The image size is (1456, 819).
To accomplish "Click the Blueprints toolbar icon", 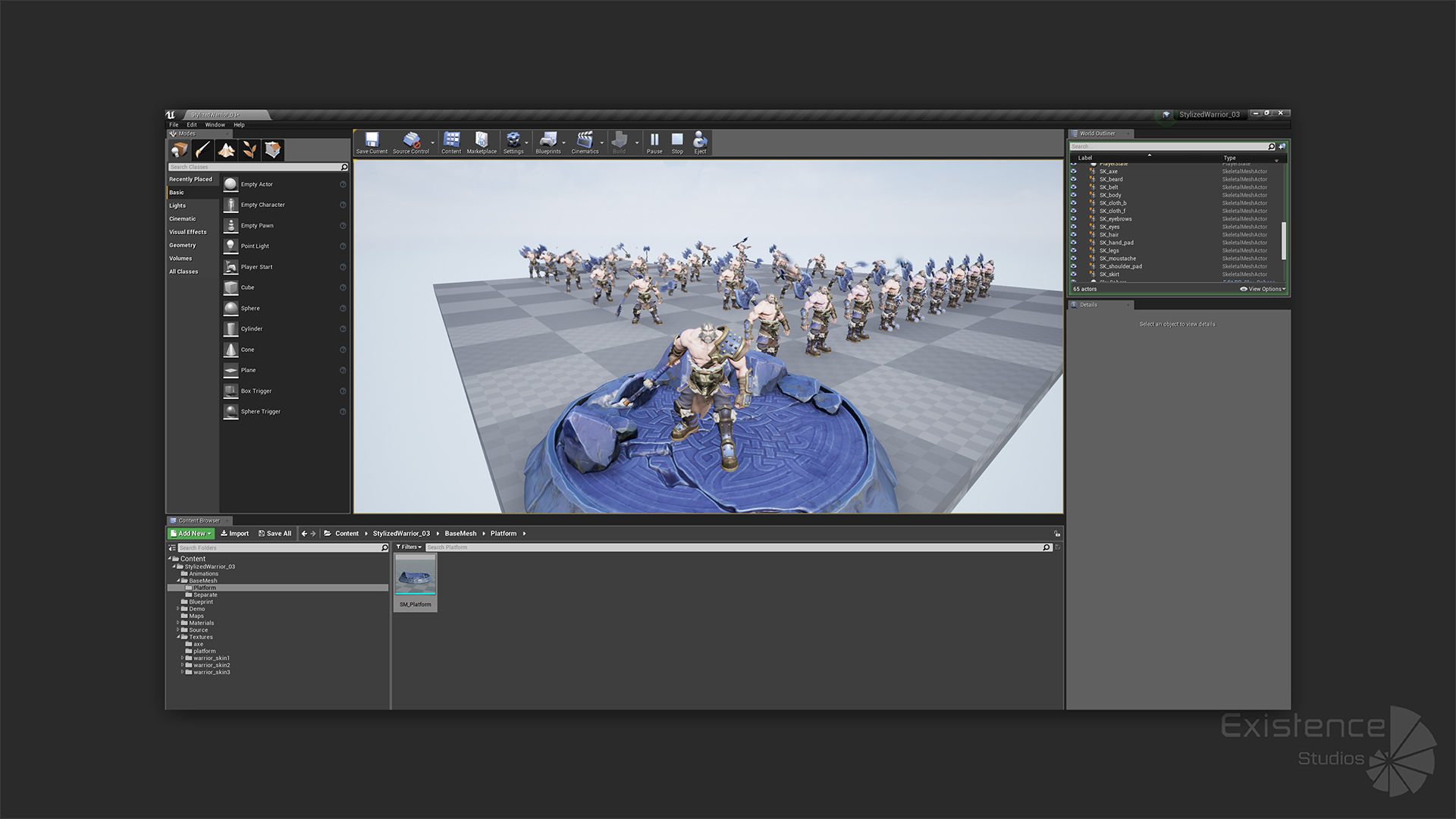I will click(x=548, y=142).
